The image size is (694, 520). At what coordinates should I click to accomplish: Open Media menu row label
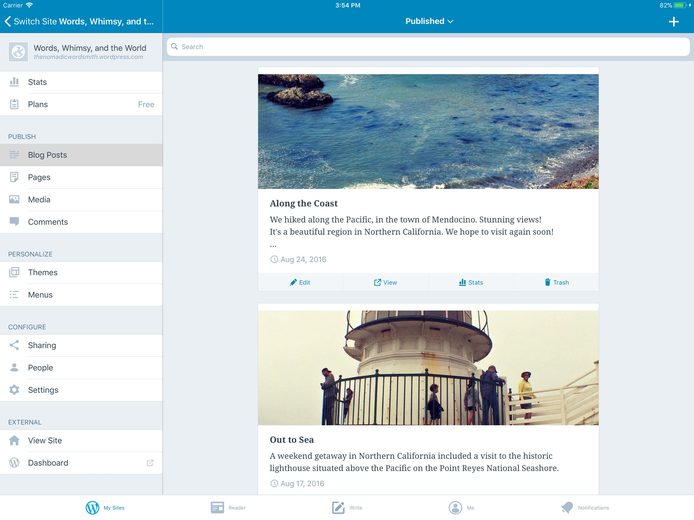click(x=39, y=200)
